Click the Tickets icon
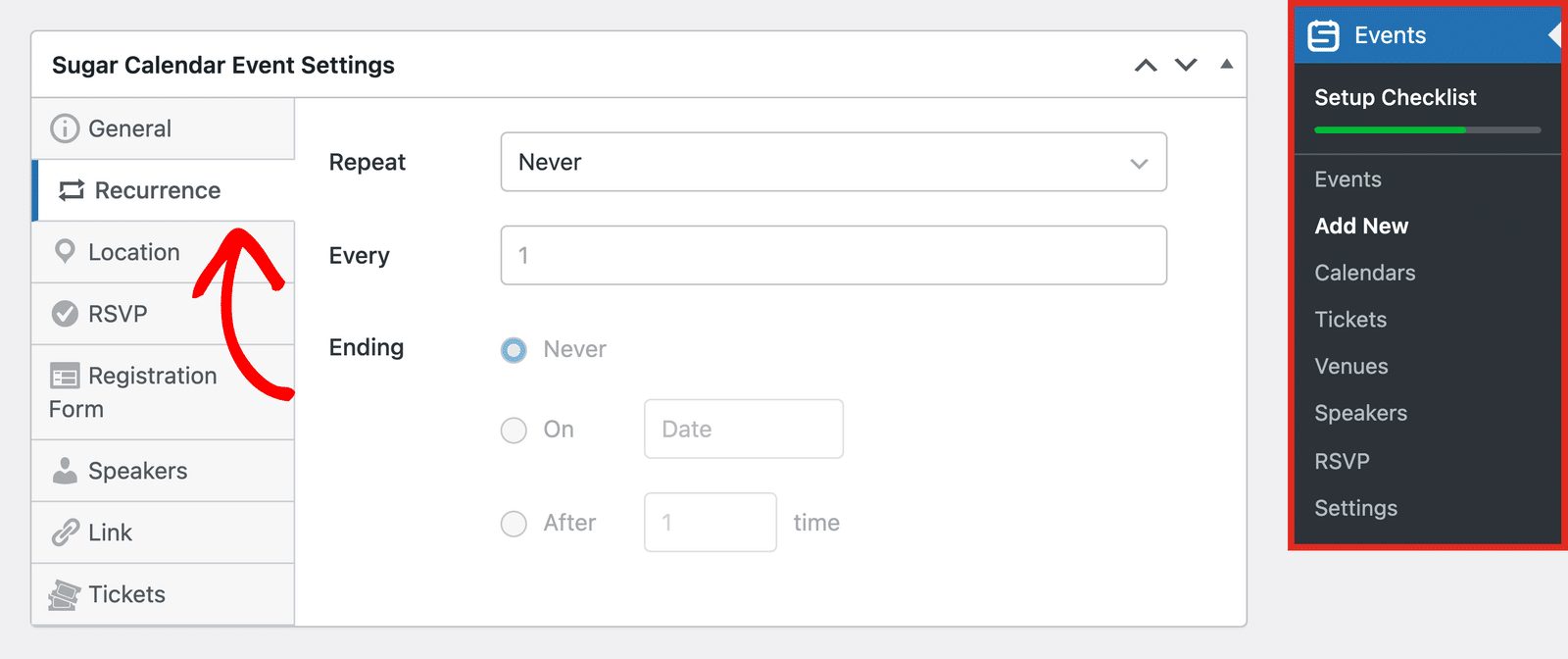Image resolution: width=1568 pixels, height=659 pixels. point(65,594)
